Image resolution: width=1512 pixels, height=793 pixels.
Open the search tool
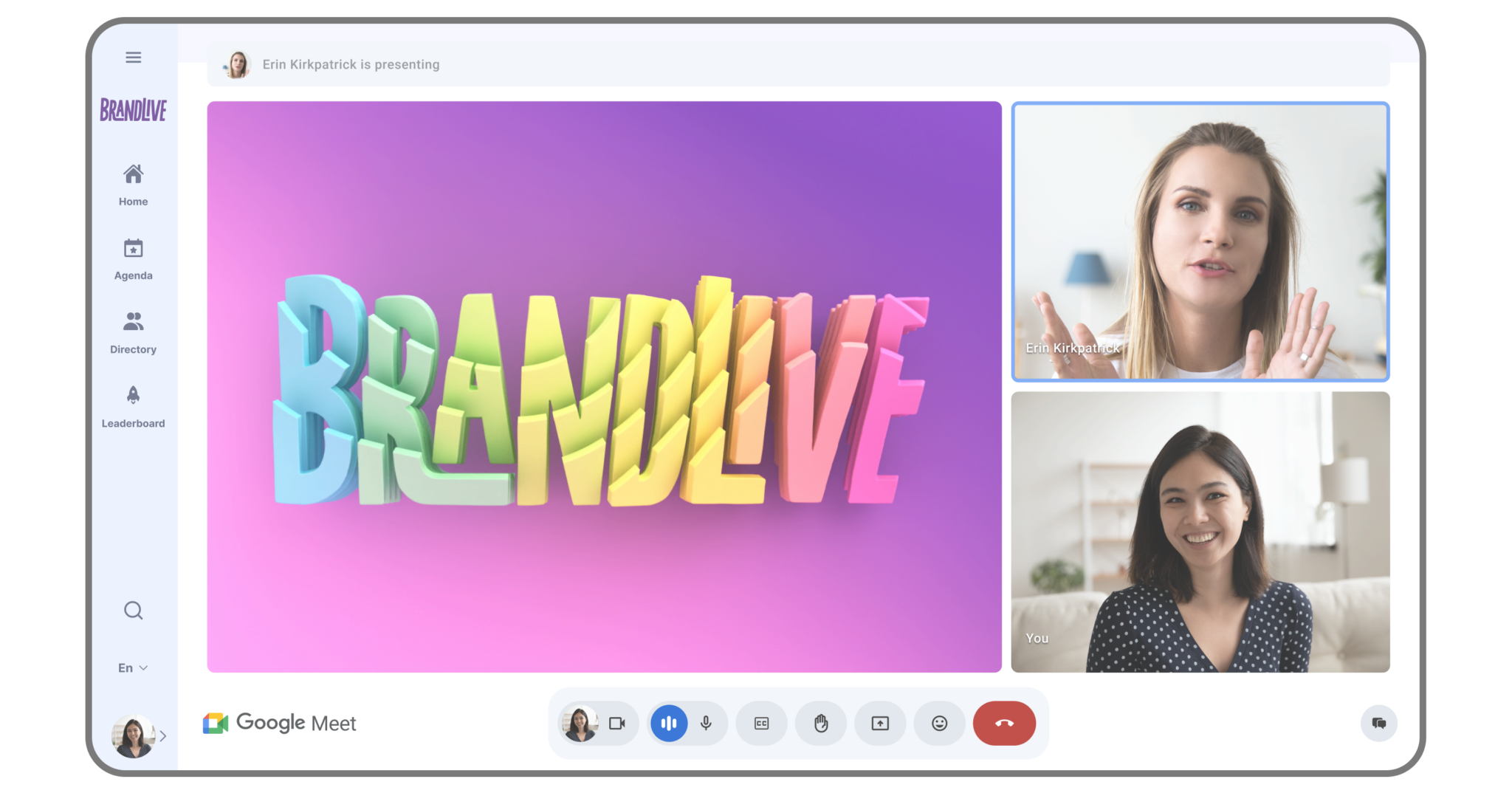(133, 611)
